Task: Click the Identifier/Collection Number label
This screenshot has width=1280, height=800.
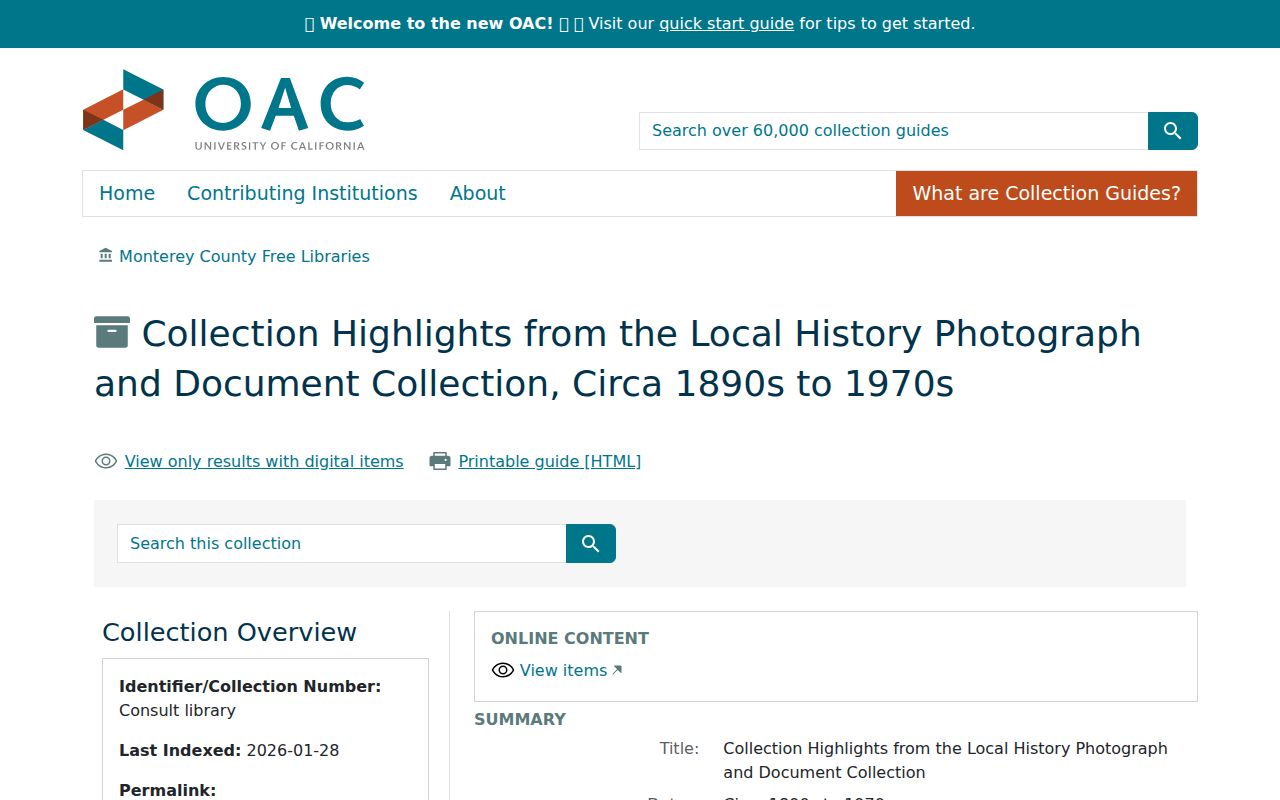Action: [250, 686]
